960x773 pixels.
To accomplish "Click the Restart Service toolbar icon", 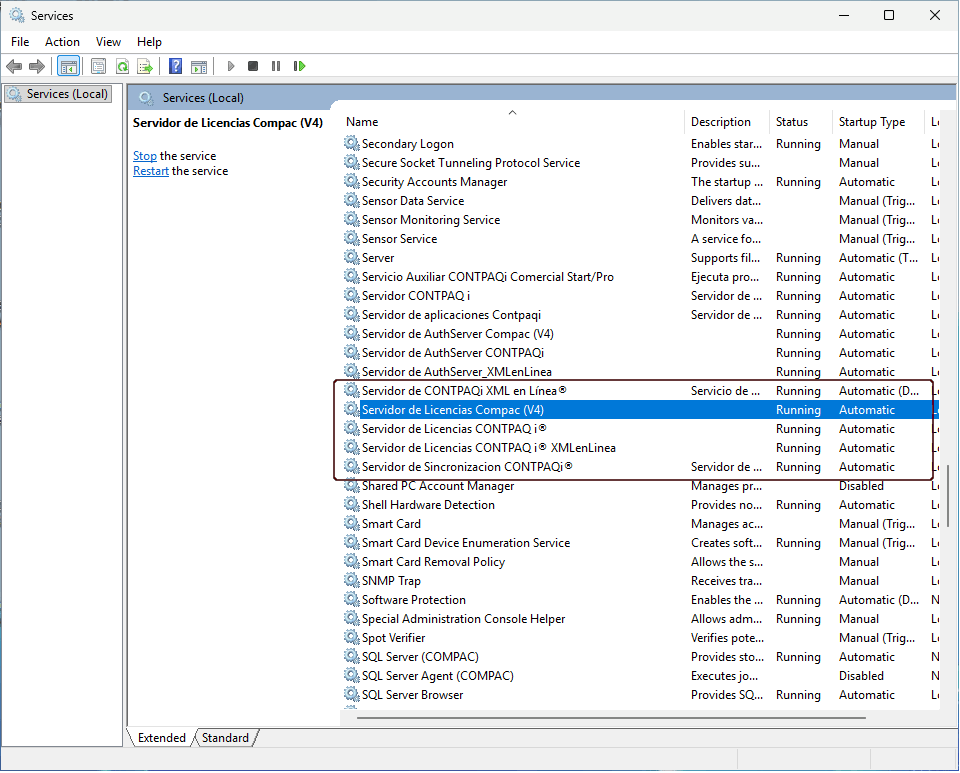I will (299, 66).
